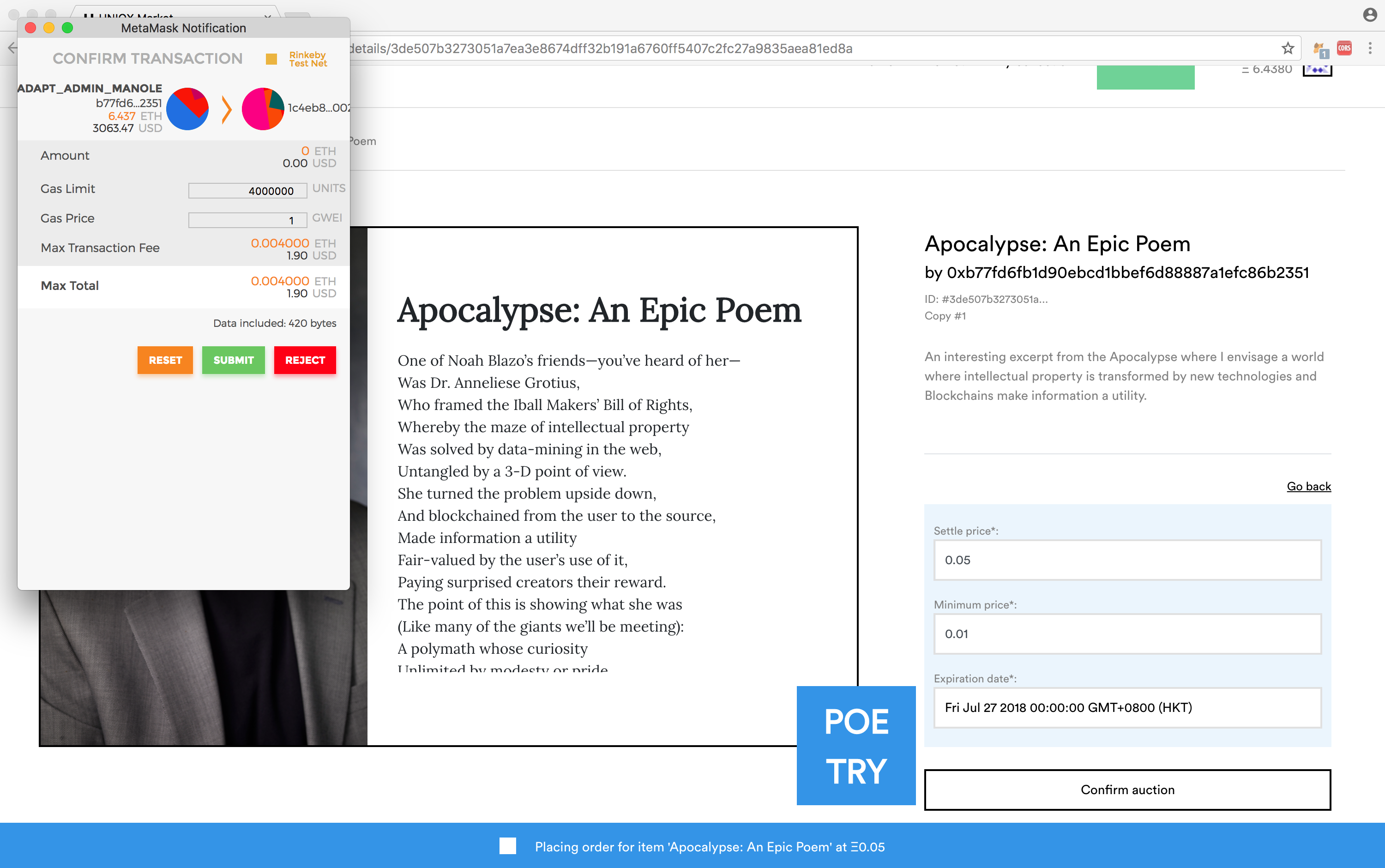The width and height of the screenshot is (1385, 868).
Task: Click the CORS extension icon in the toolbar
Action: pos(1343,48)
